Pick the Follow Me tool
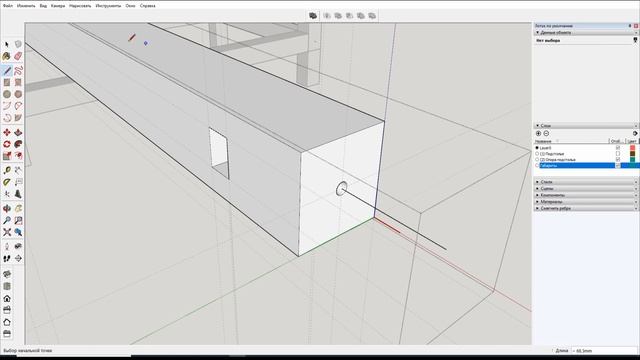Viewport: 640px width, 360px height. [18, 144]
